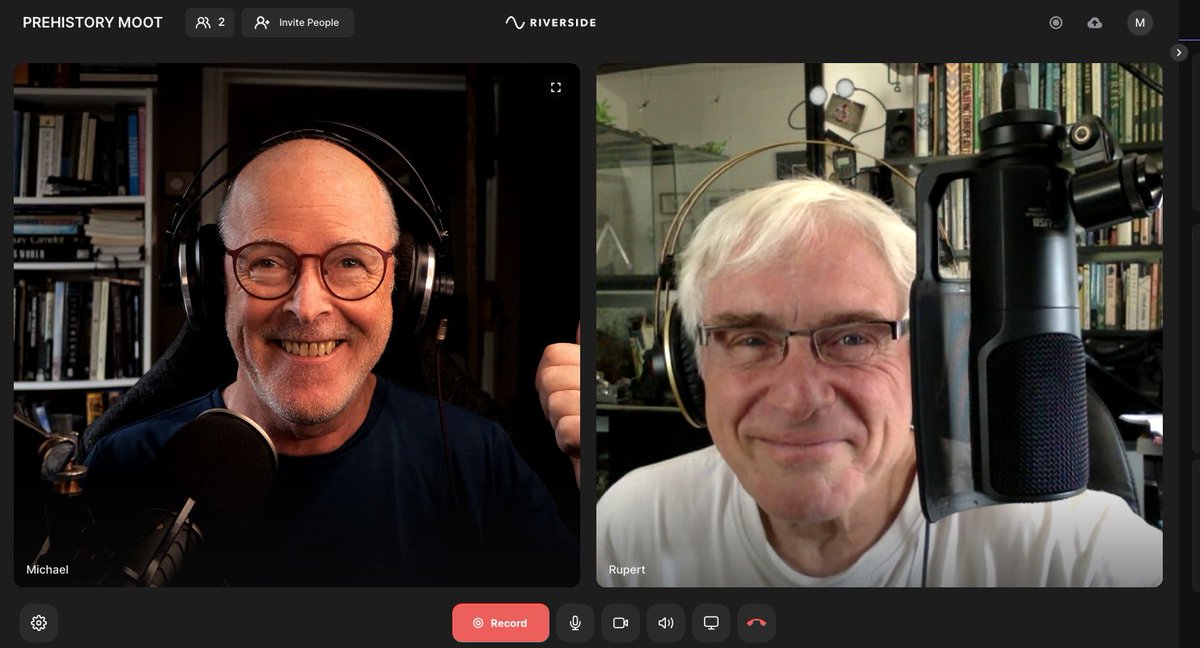1200x648 pixels.
Task: Click the Rupert name label
Action: (x=629, y=569)
